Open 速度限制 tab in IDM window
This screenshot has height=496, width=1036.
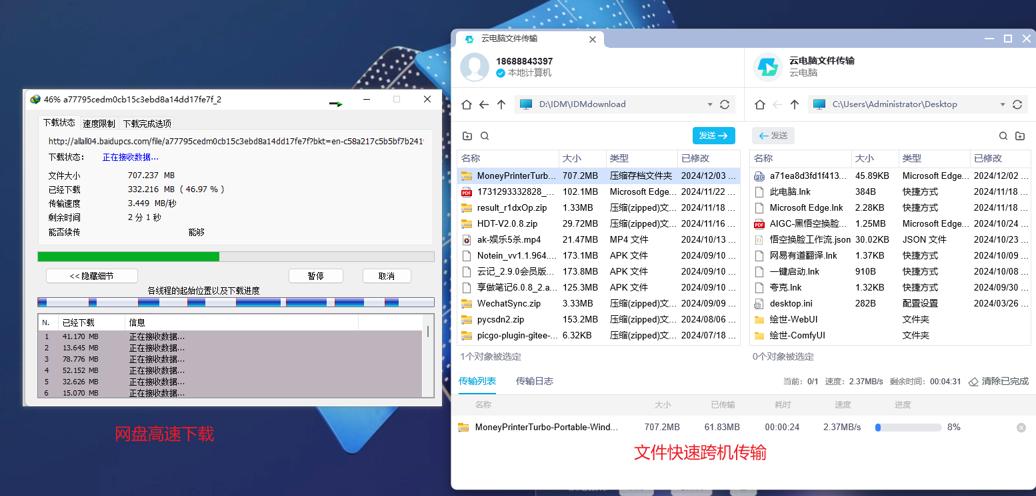coord(98,124)
